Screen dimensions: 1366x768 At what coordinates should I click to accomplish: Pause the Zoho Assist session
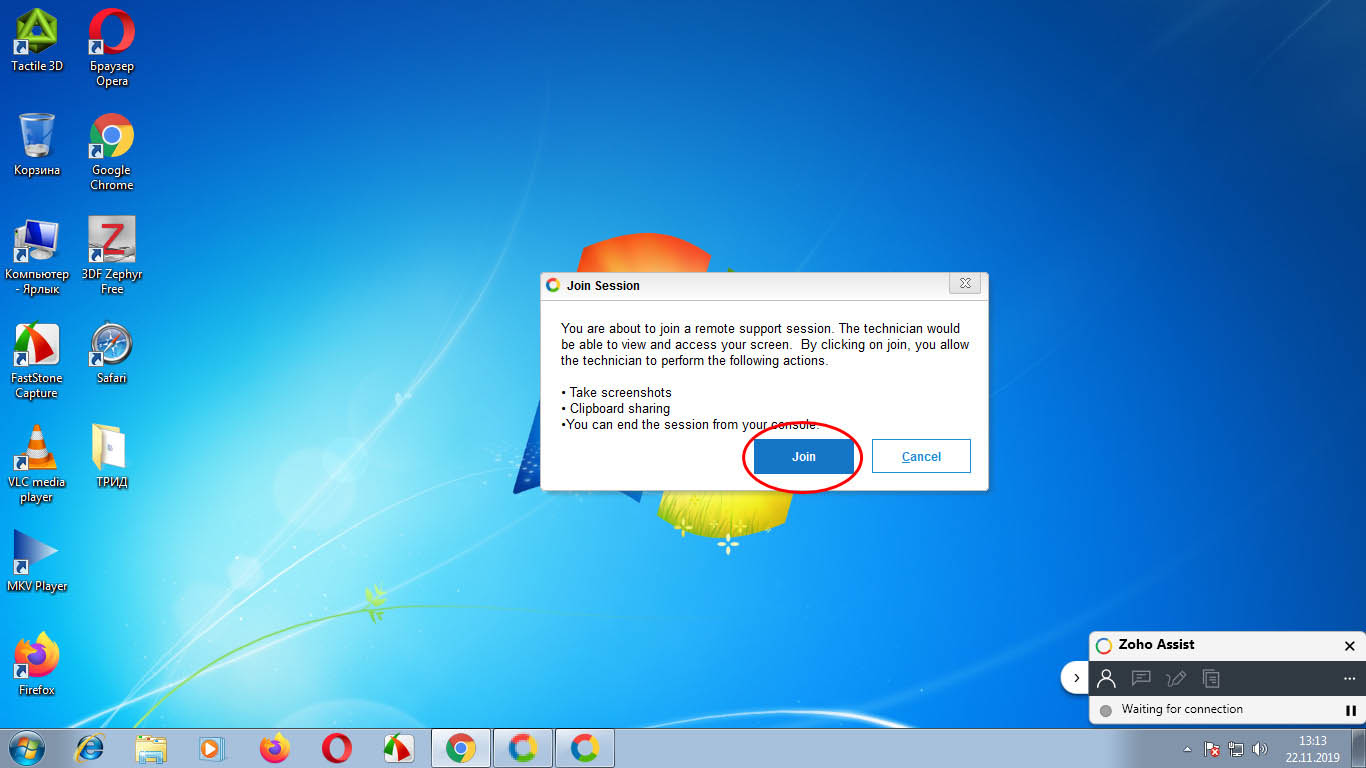click(1350, 710)
